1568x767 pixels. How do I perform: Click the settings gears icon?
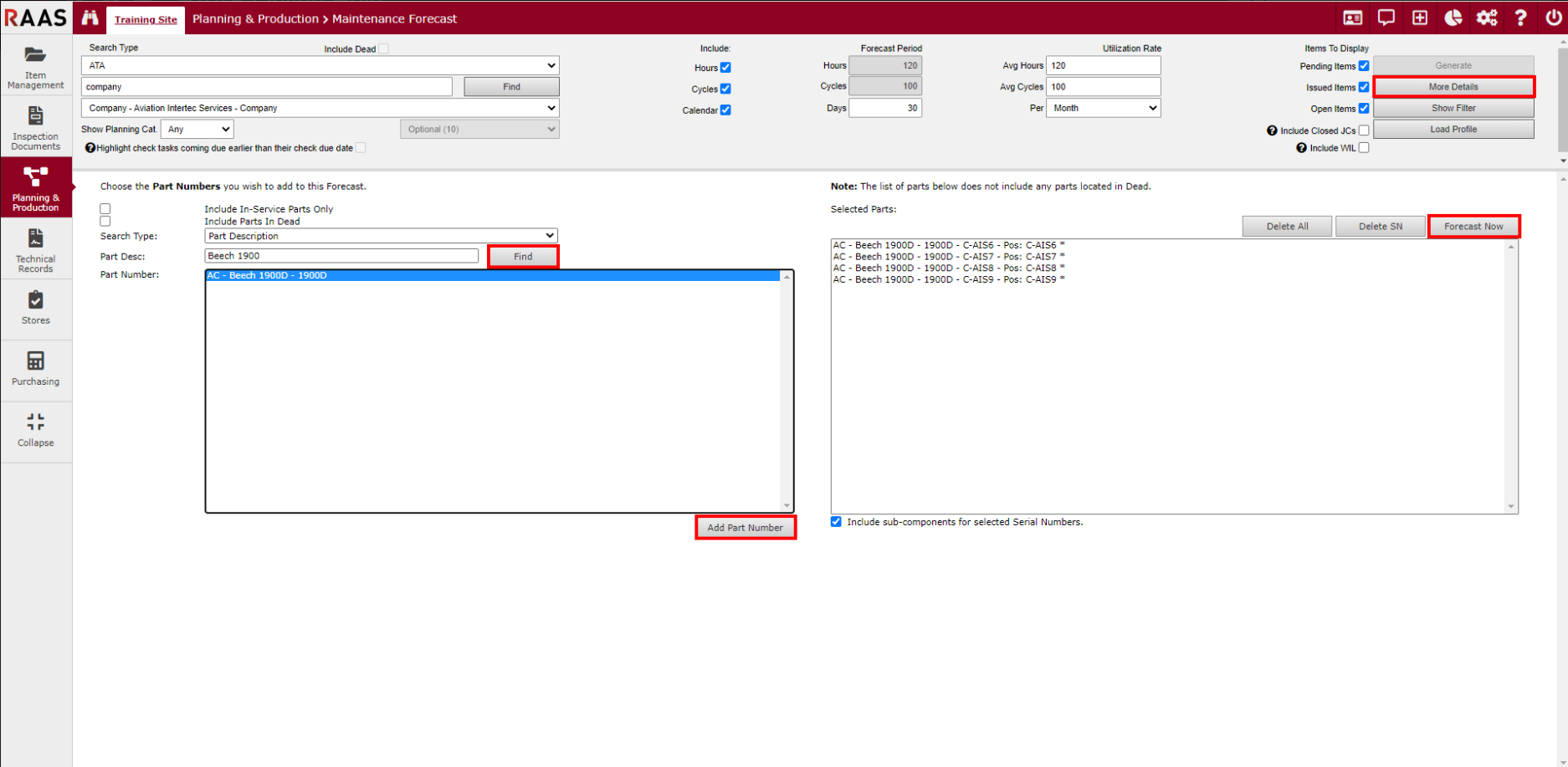coord(1487,18)
